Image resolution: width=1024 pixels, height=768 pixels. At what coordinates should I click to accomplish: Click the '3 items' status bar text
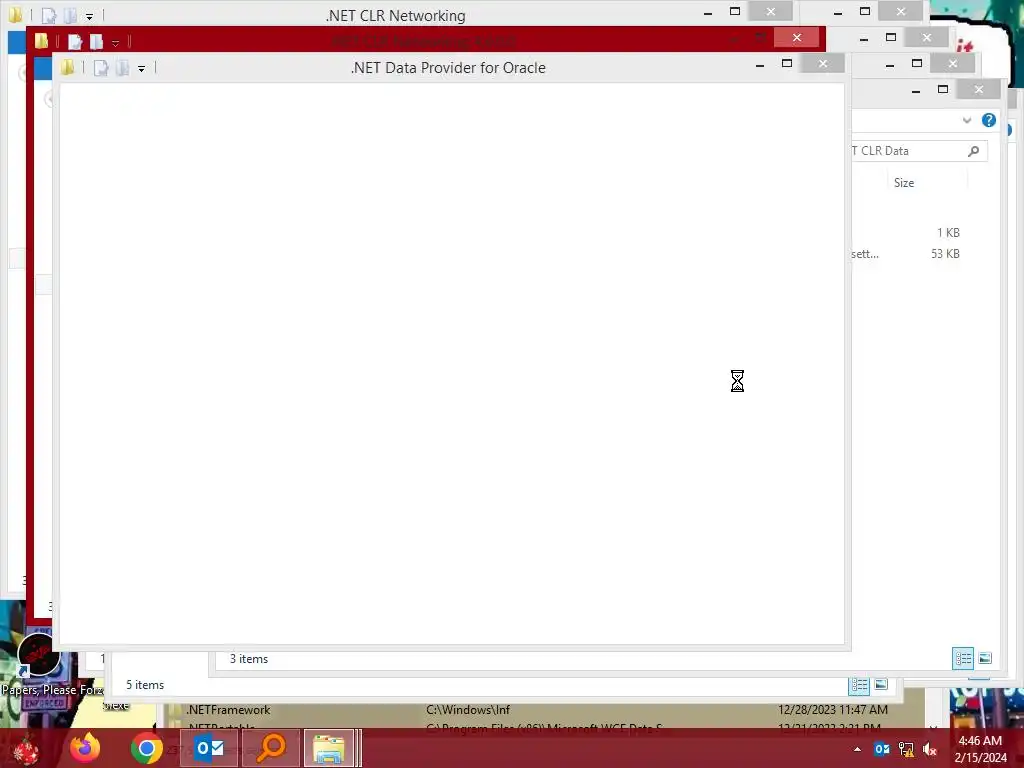[249, 659]
